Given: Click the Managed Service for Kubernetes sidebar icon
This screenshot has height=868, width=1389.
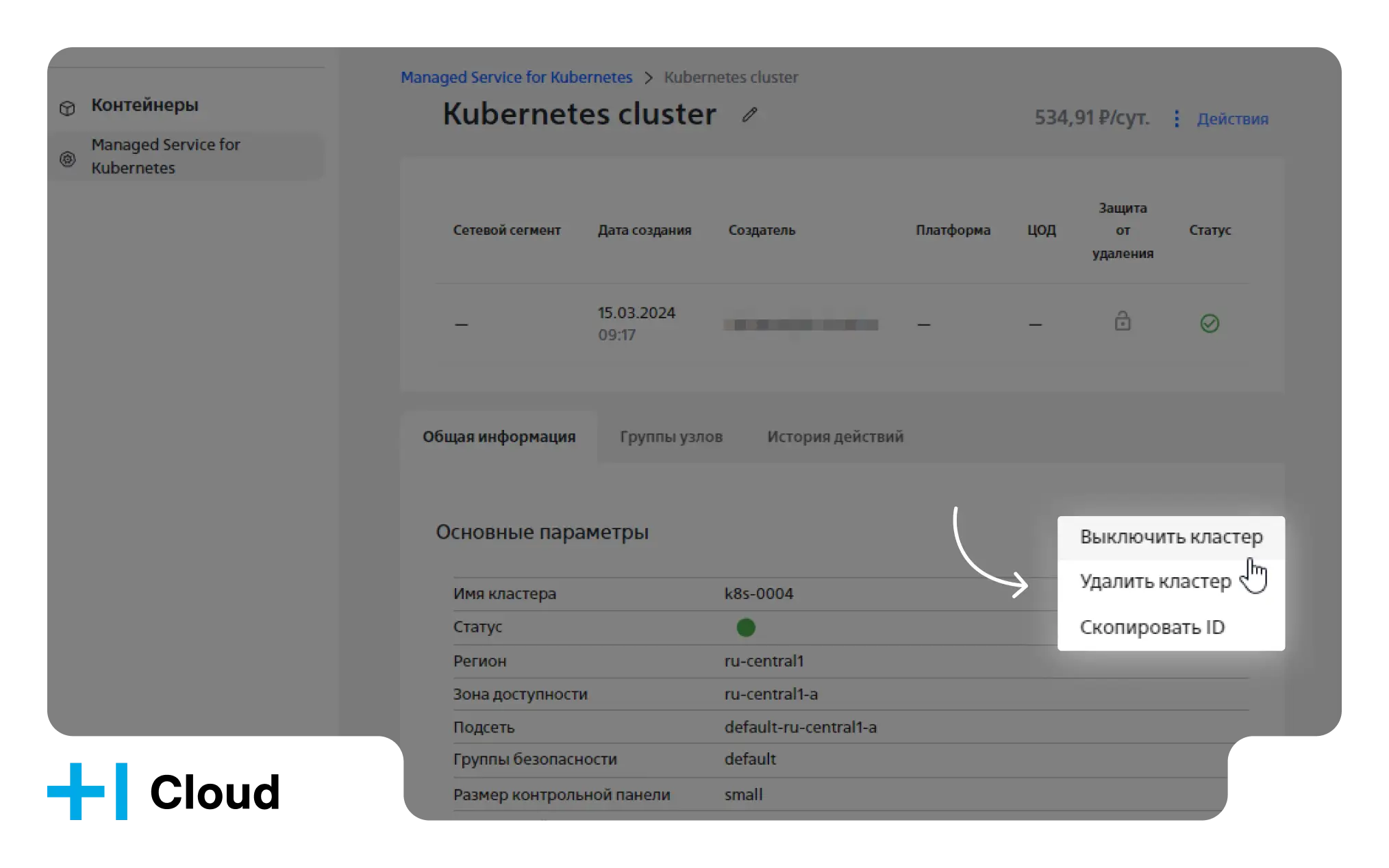Looking at the screenshot, I should [67, 159].
